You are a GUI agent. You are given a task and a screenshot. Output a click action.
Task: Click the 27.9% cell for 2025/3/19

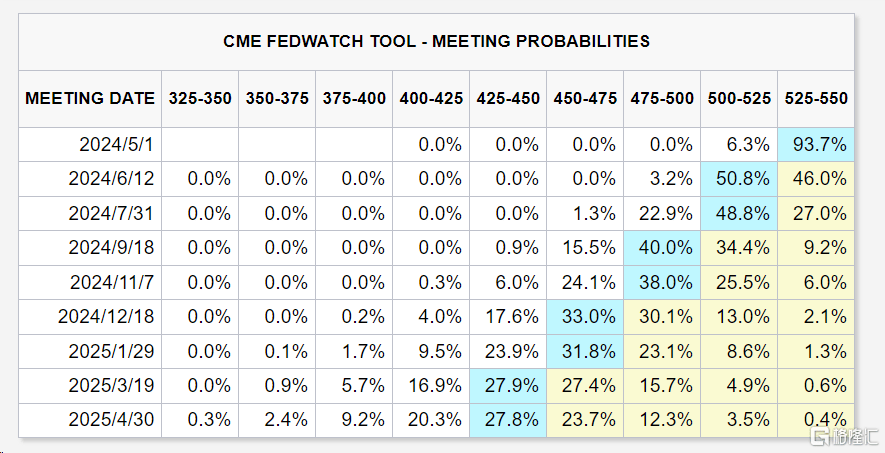(x=508, y=386)
